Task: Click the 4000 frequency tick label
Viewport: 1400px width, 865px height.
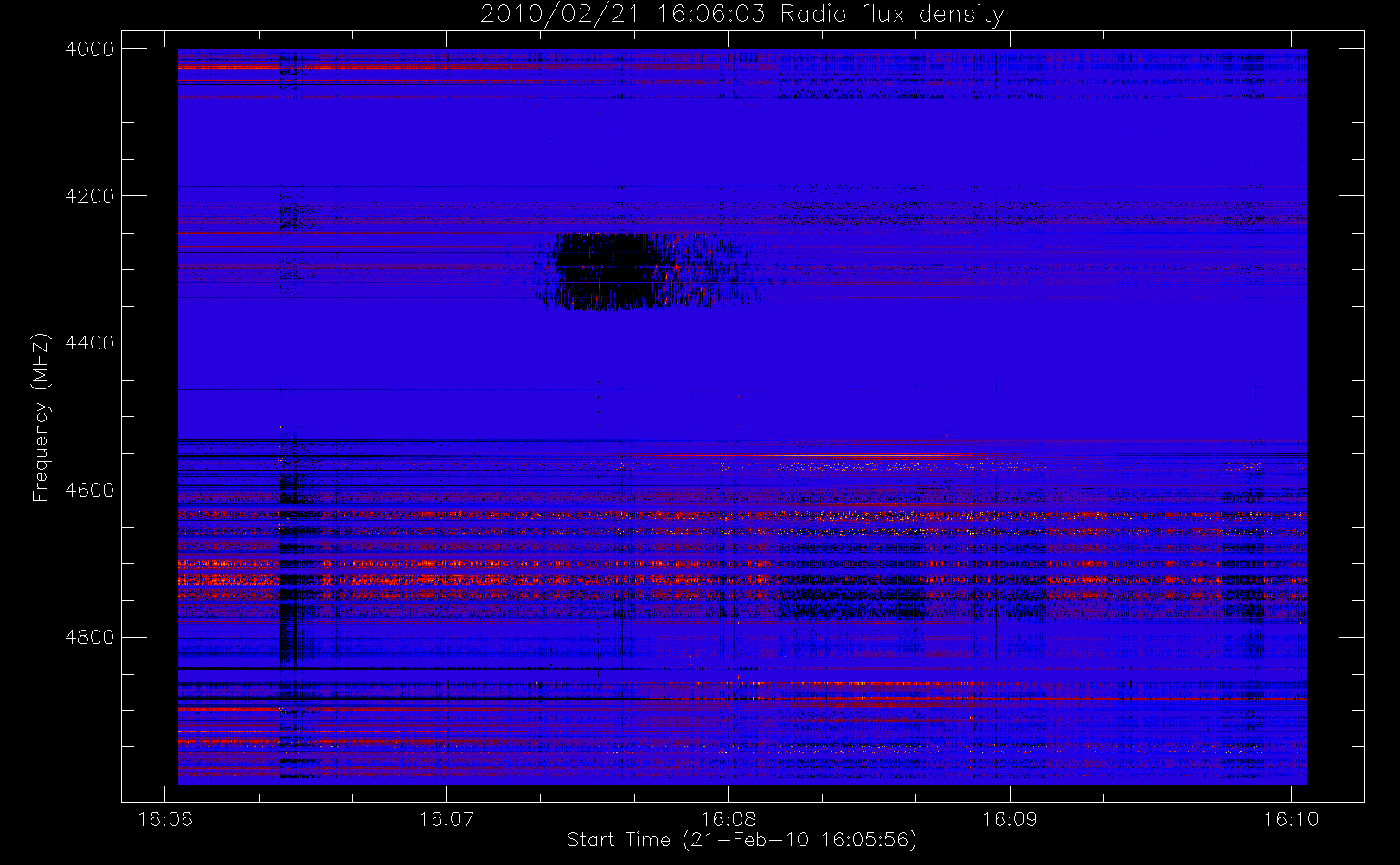Action: [x=89, y=49]
